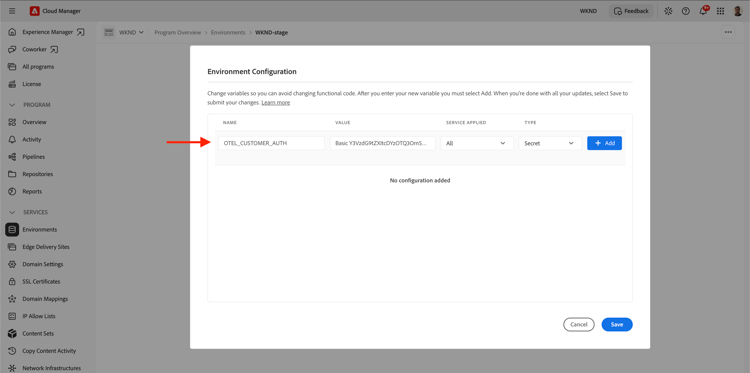Screen dimensions: 750x373
Task: Click the Add variable button
Action: pos(604,143)
